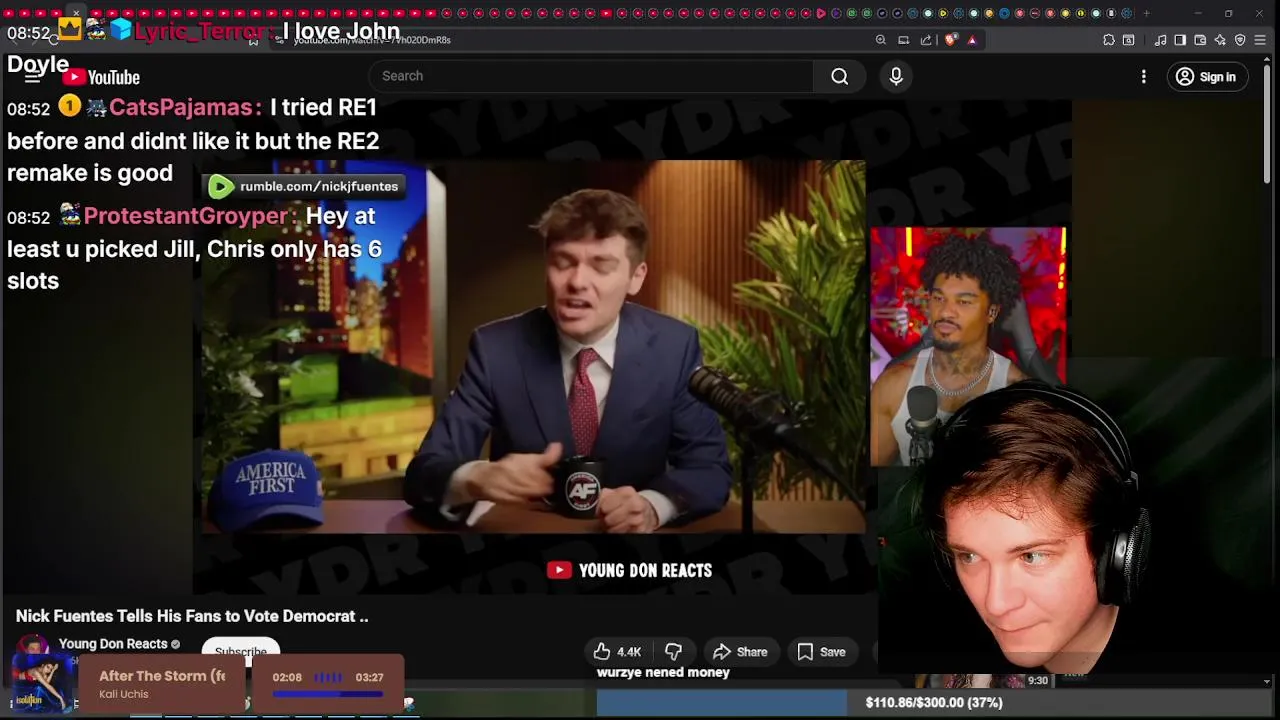Click the Kali Uchis artist name
The image size is (1280, 720).
124,694
